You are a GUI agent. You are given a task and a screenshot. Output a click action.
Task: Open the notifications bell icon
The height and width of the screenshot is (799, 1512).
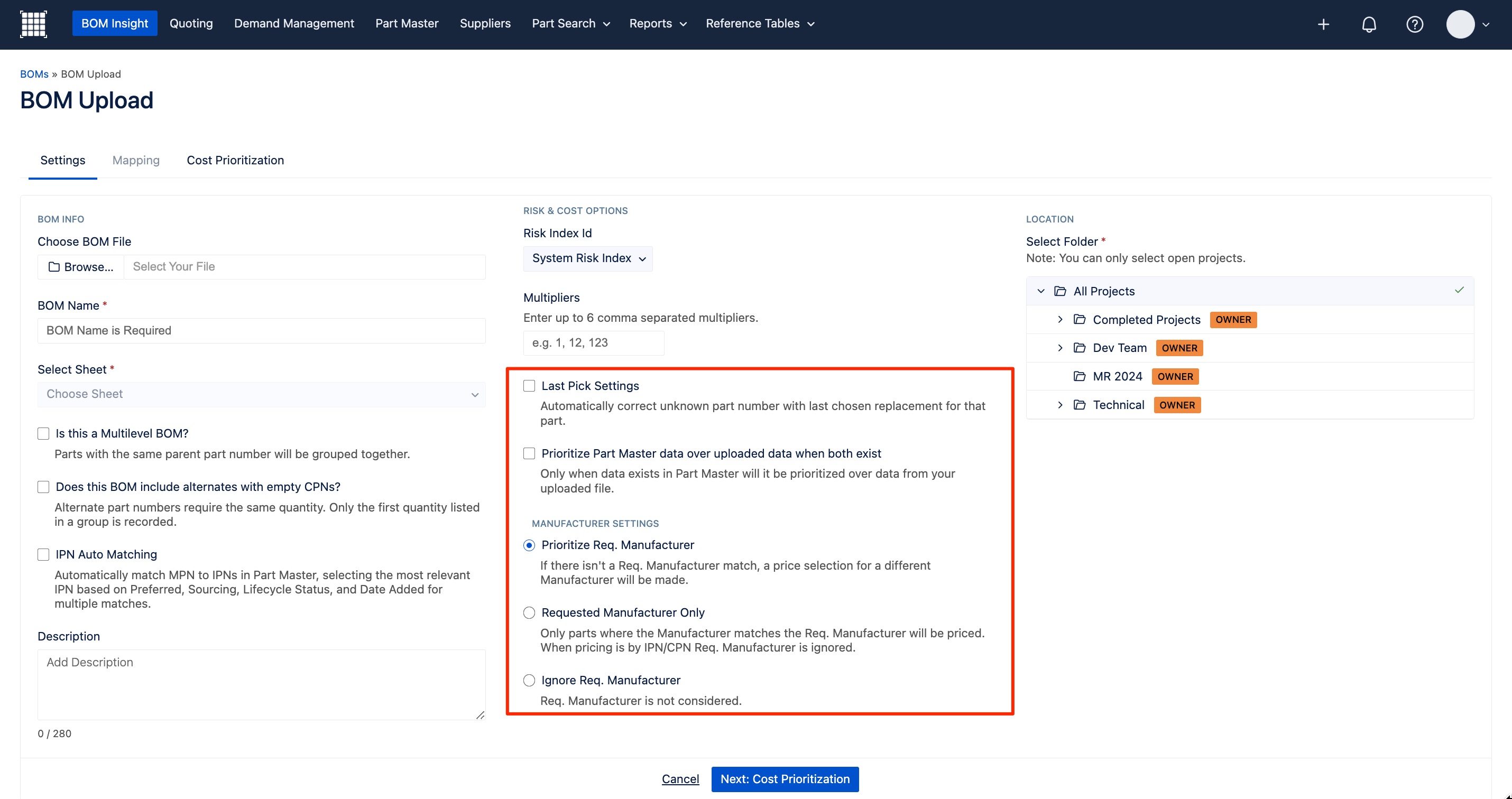coord(1369,24)
